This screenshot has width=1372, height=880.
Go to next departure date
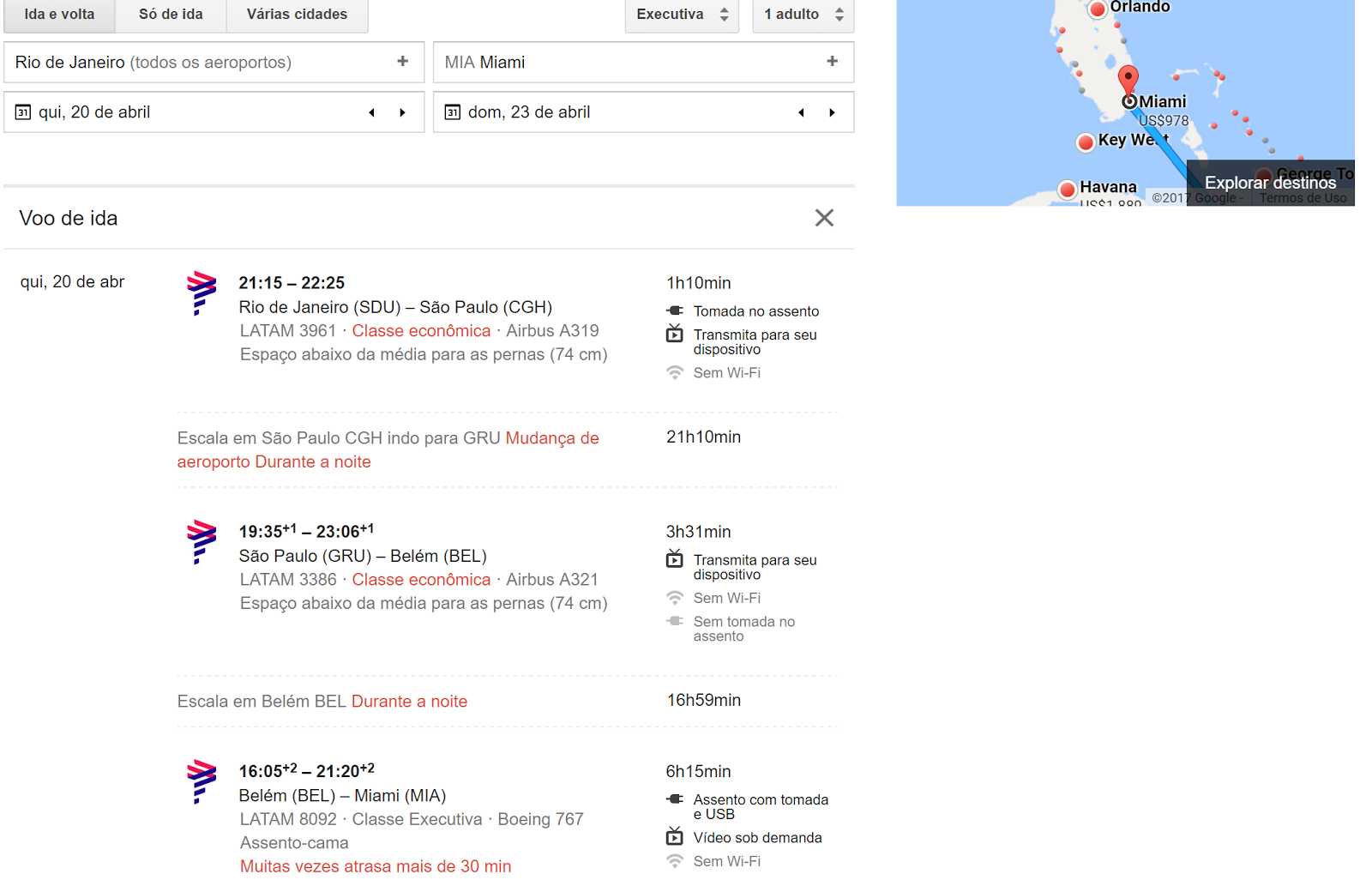[x=402, y=112]
